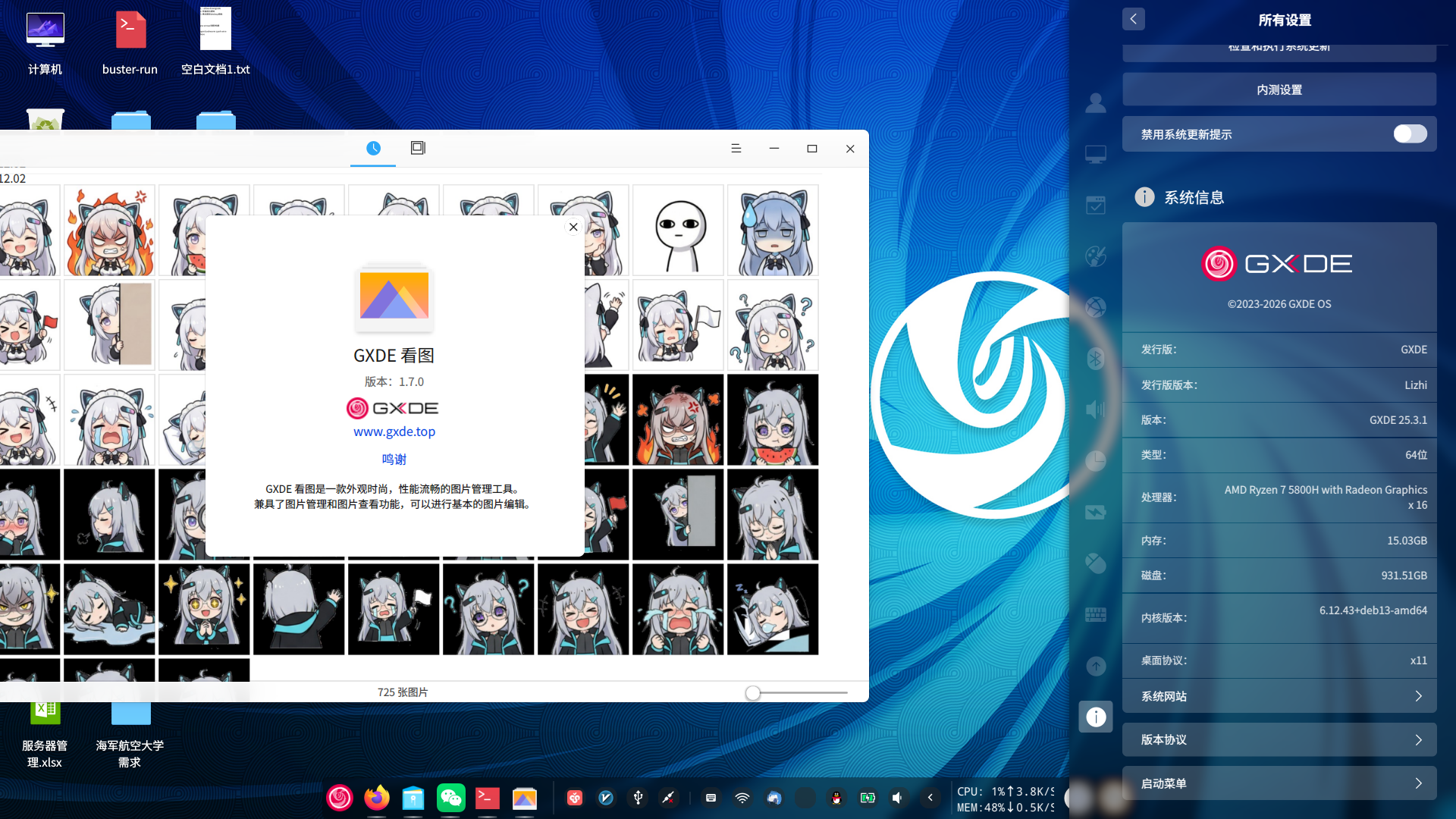Launch Firefox from the dock
The image size is (1456, 819).
point(377,797)
